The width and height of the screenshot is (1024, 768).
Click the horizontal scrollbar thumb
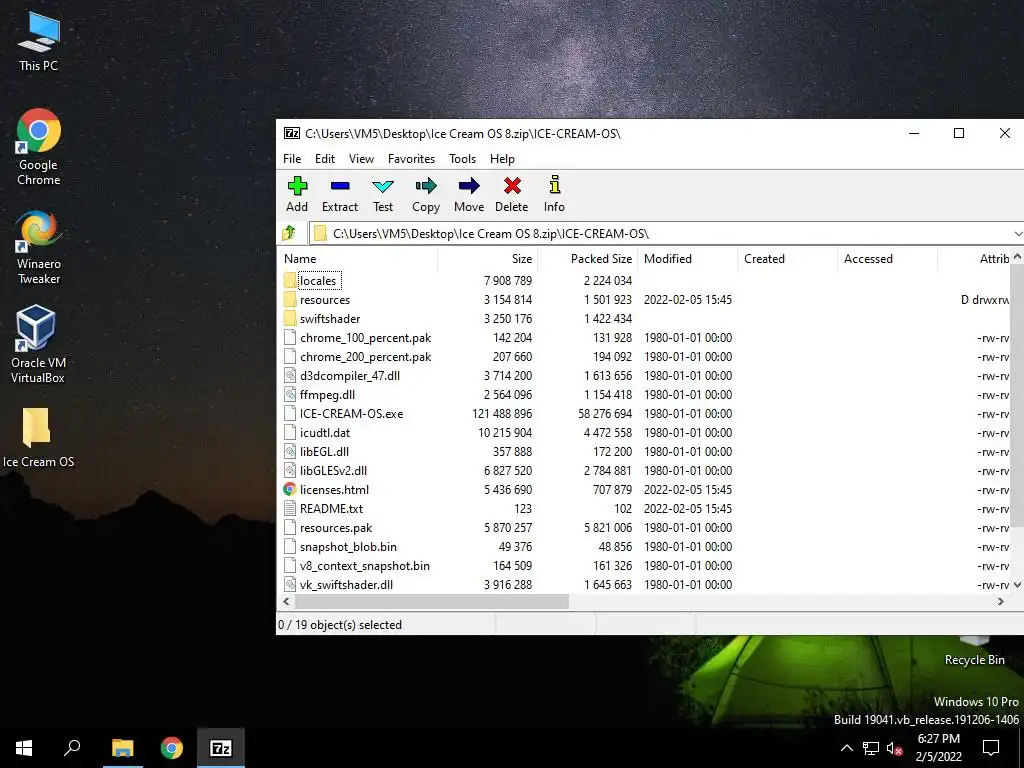click(x=432, y=601)
